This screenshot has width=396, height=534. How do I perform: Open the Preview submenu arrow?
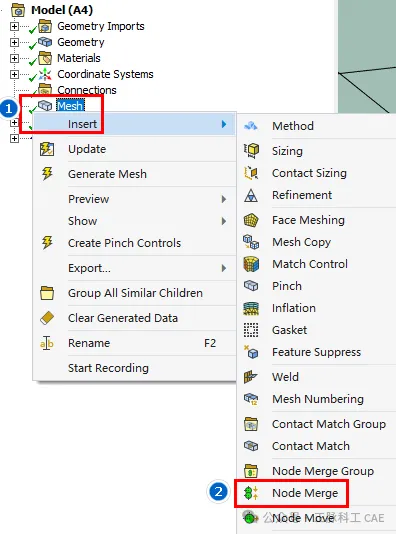(224, 199)
